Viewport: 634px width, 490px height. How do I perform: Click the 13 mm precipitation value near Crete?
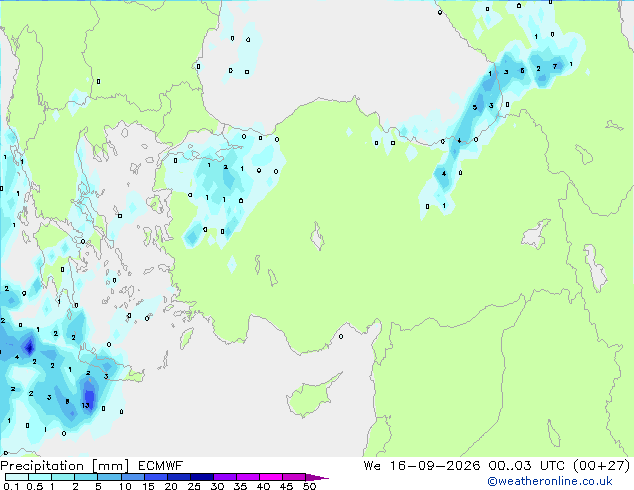pyautogui.click(x=85, y=405)
